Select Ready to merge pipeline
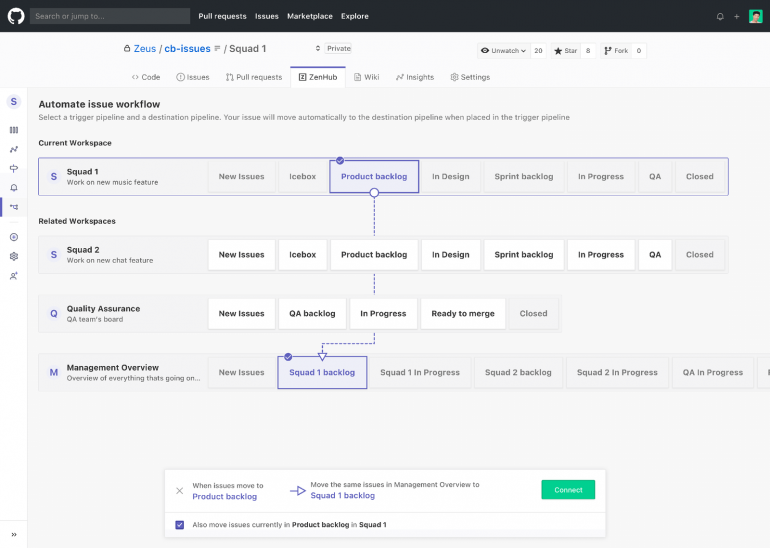Screen dimensions: 770x548 click(x=463, y=313)
